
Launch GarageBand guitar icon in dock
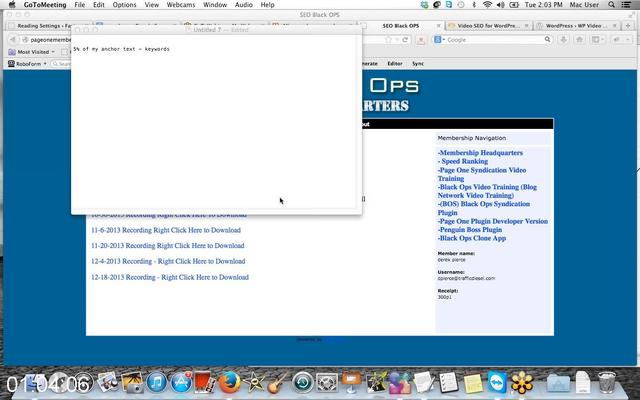click(x=278, y=383)
